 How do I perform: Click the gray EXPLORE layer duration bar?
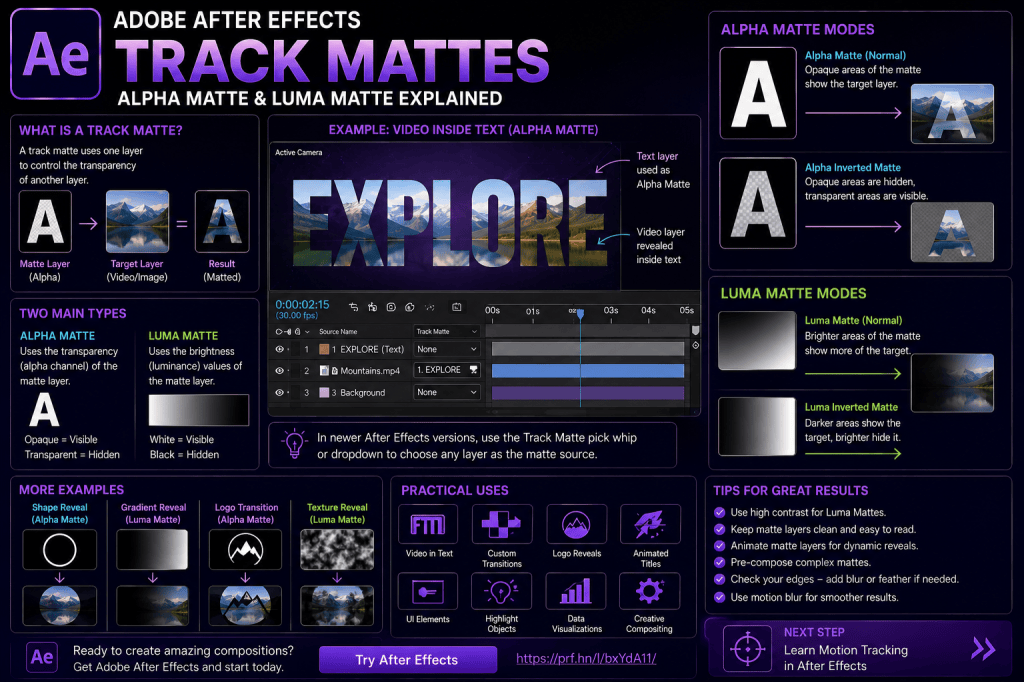pyautogui.click(x=588, y=349)
